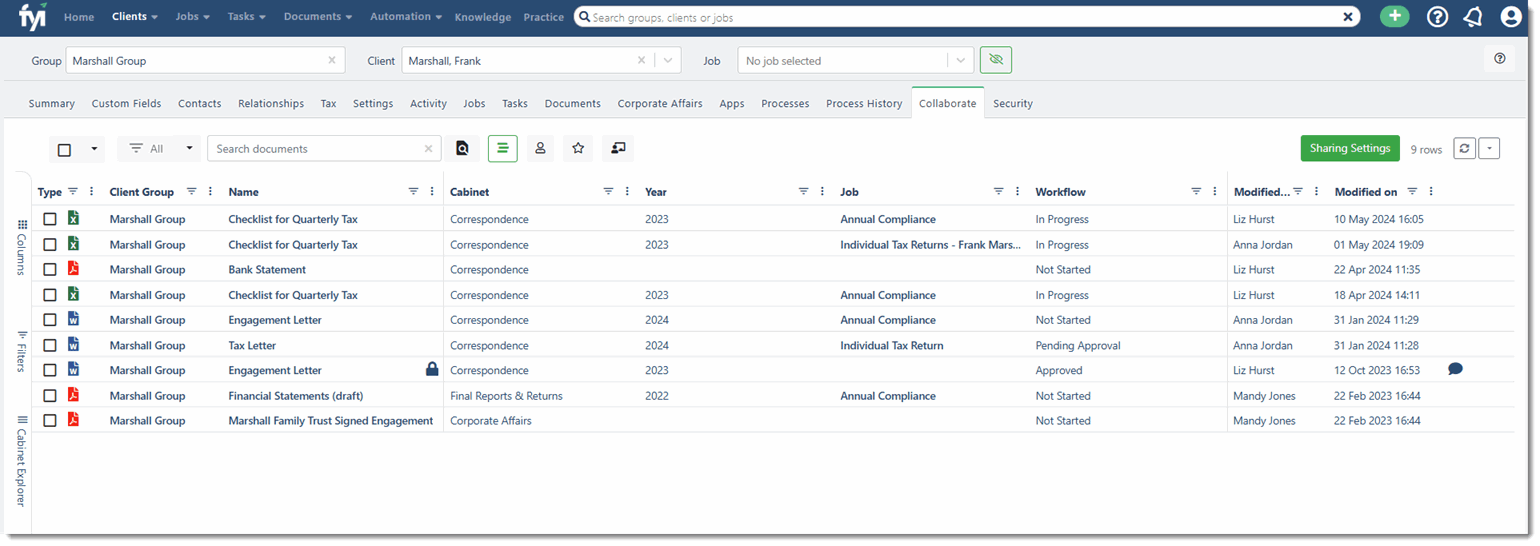Click the filter icon in Job column header
Image resolution: width=1540 pixels, height=546 pixels.
tap(998, 191)
